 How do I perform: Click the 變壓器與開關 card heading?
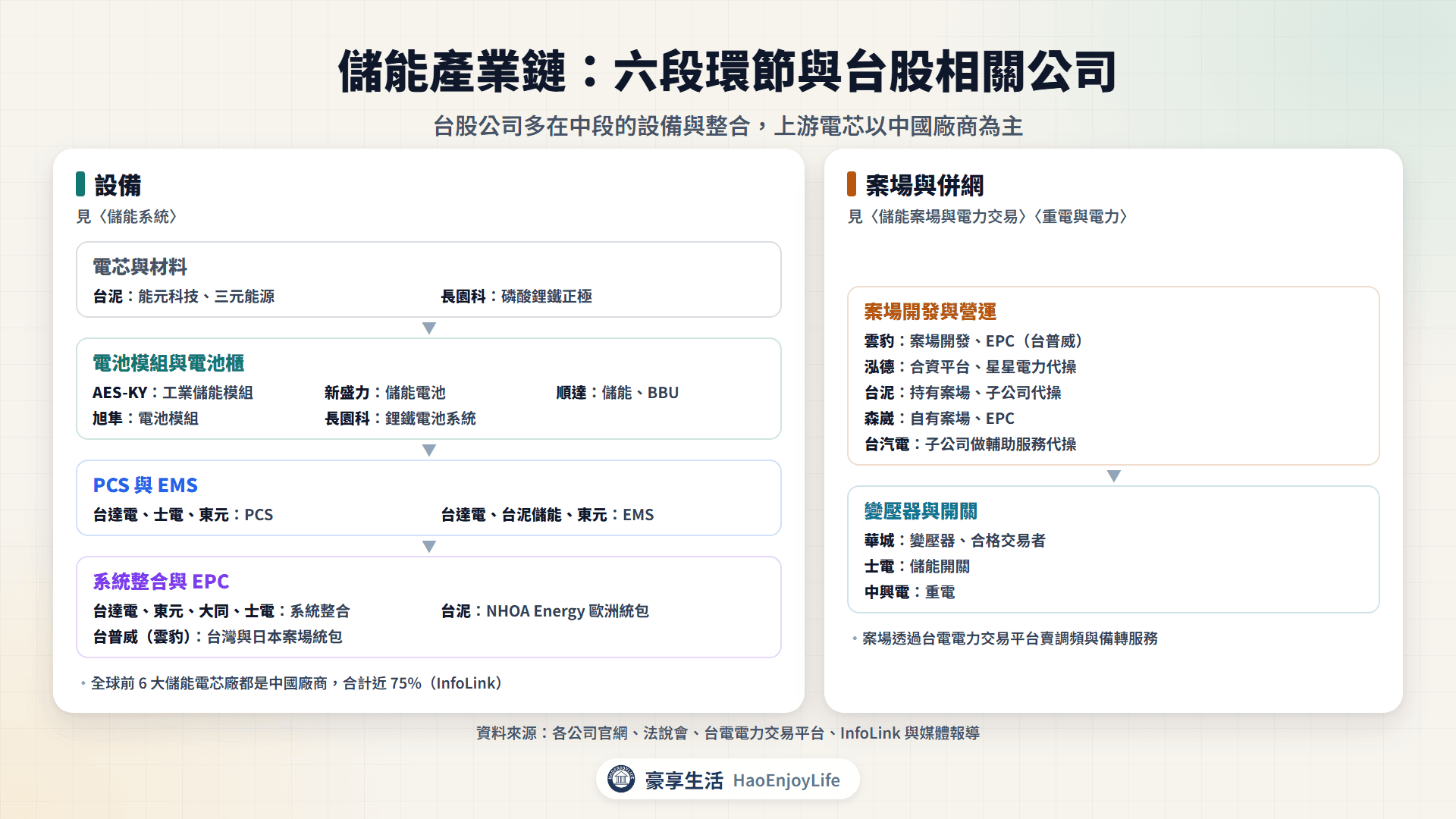click(x=921, y=511)
